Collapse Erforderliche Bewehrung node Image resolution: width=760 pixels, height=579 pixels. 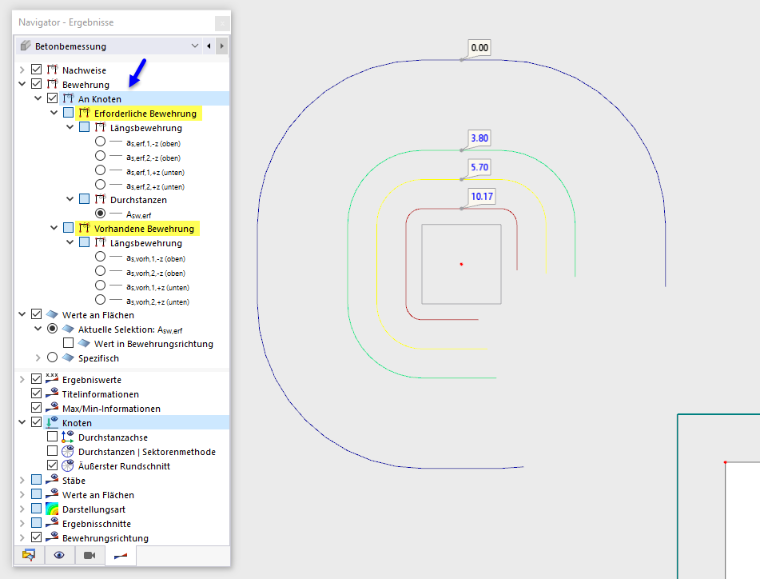click(54, 113)
